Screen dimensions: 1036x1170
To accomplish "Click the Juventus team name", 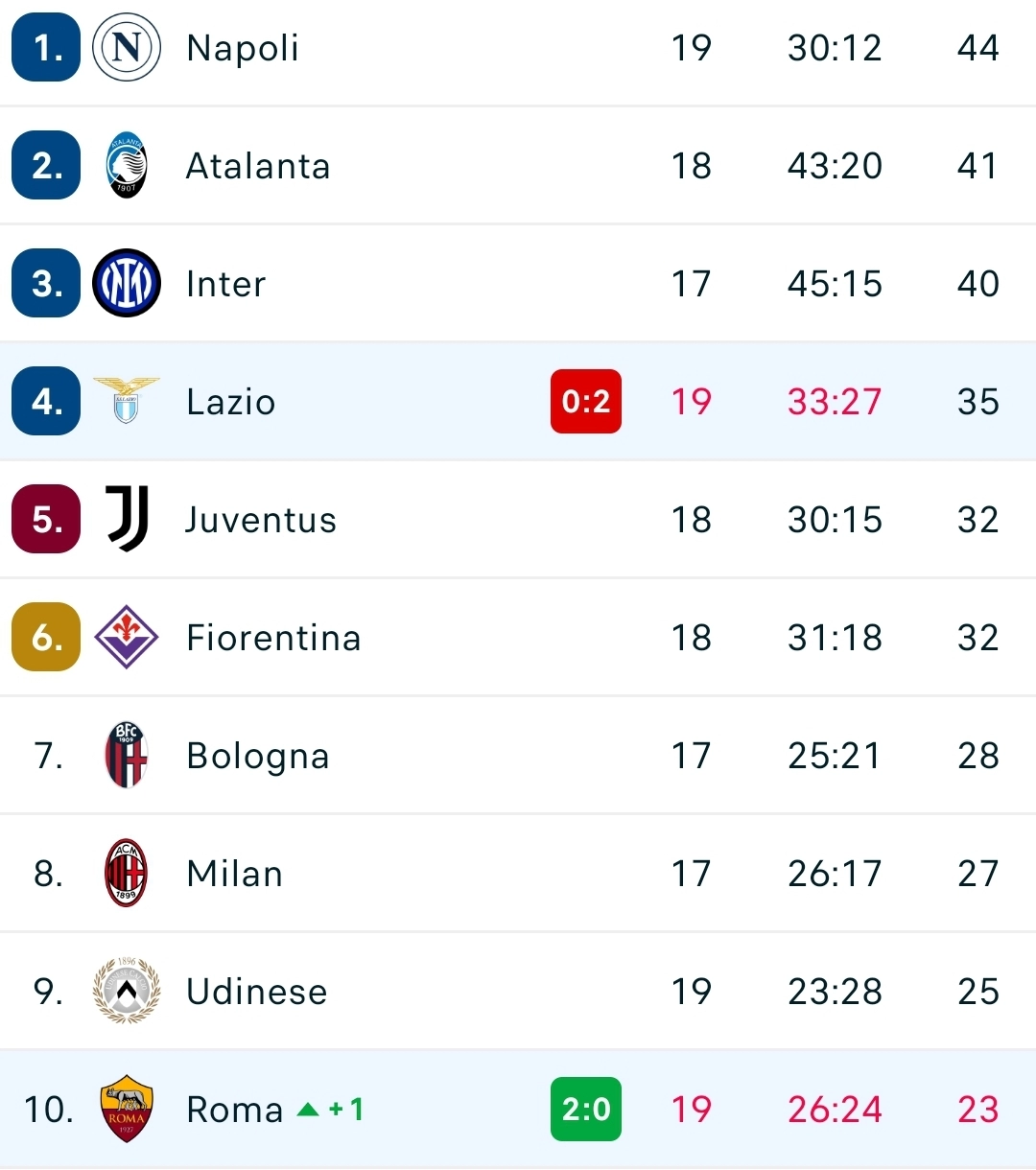I will click(260, 520).
